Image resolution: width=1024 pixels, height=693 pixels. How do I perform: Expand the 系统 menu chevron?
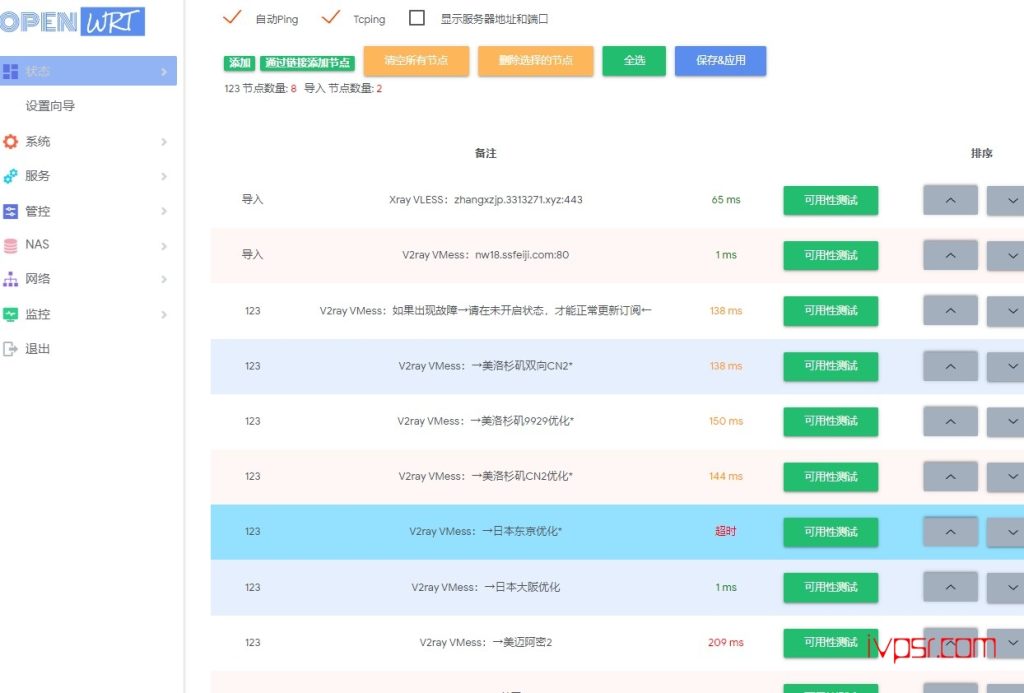pos(164,142)
